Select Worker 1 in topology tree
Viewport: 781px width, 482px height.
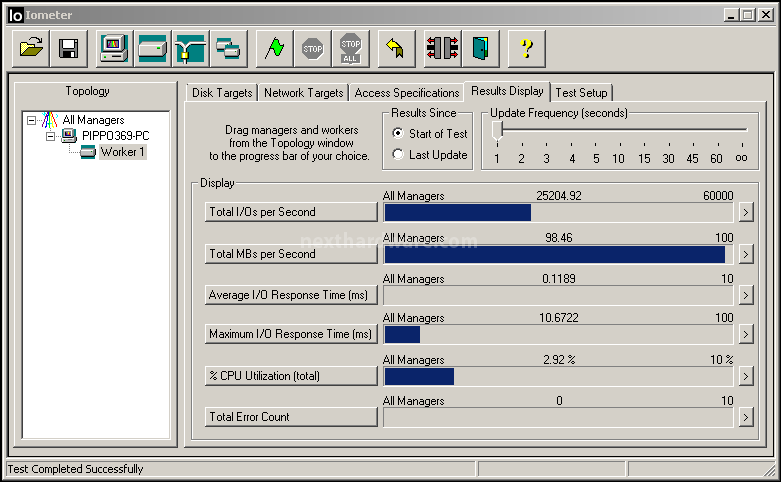123,152
